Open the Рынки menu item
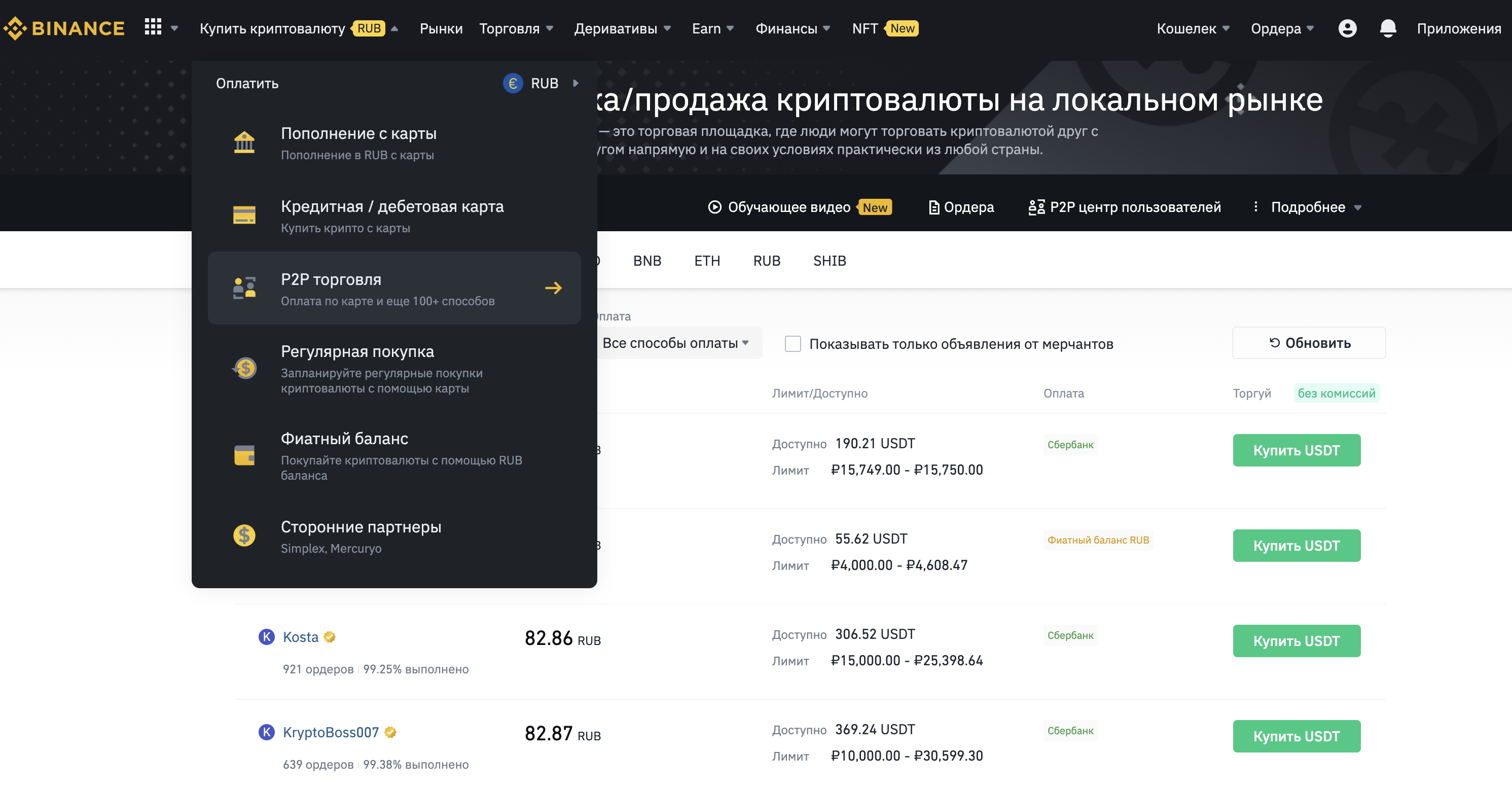Screen dimensions: 1512x789 click(441, 28)
